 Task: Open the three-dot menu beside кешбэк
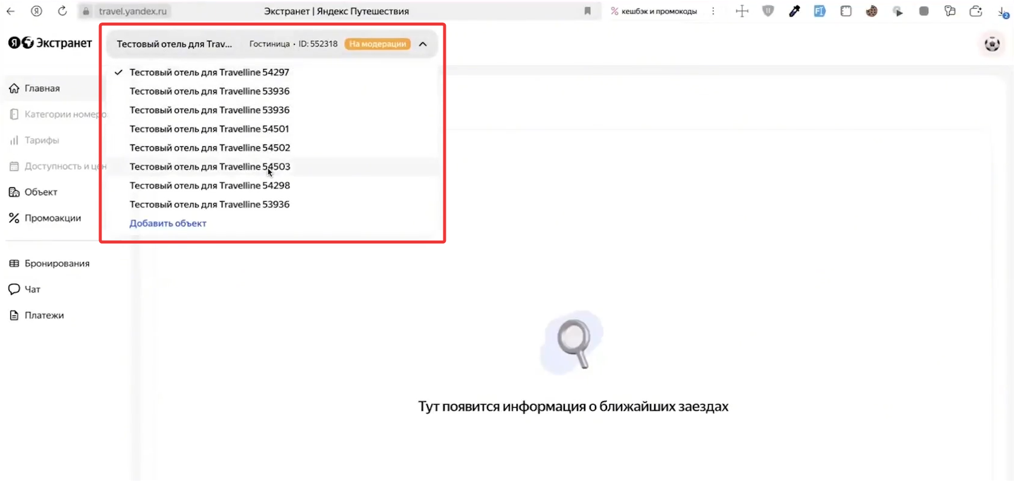point(713,11)
